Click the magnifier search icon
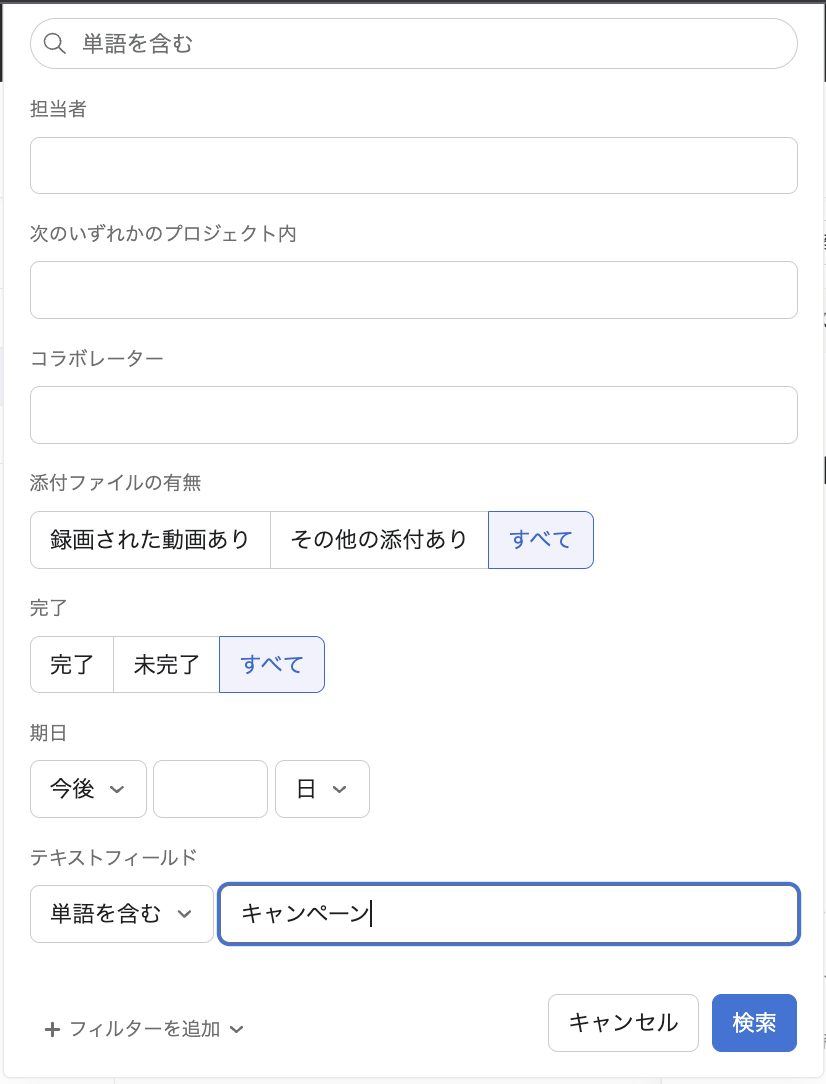 [55, 44]
